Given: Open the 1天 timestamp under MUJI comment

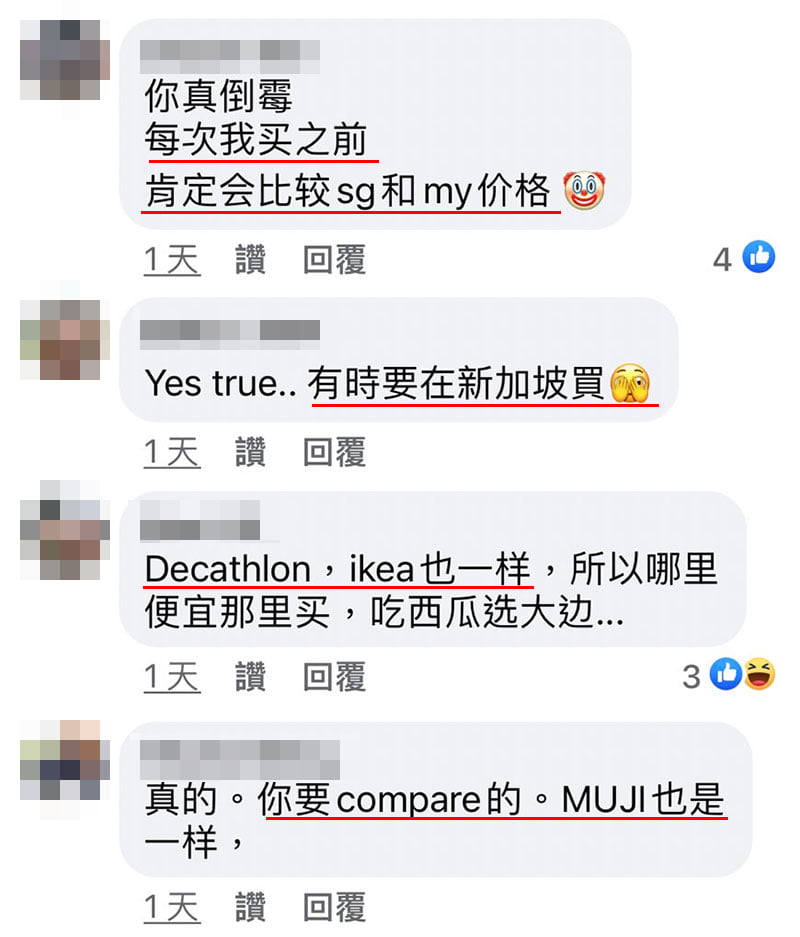Looking at the screenshot, I should click(x=172, y=908).
